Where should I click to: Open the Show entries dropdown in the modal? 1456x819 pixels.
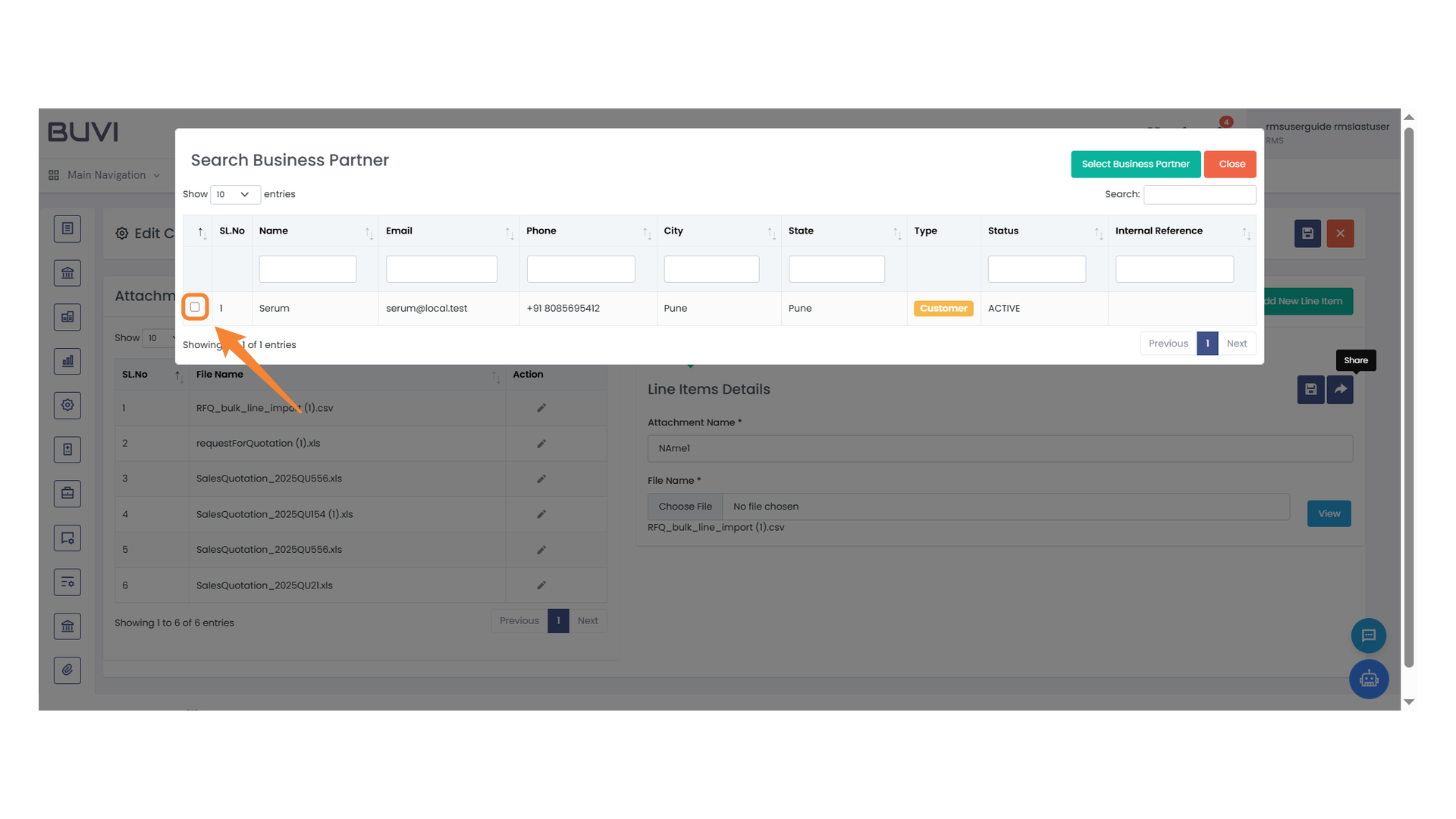point(234,194)
